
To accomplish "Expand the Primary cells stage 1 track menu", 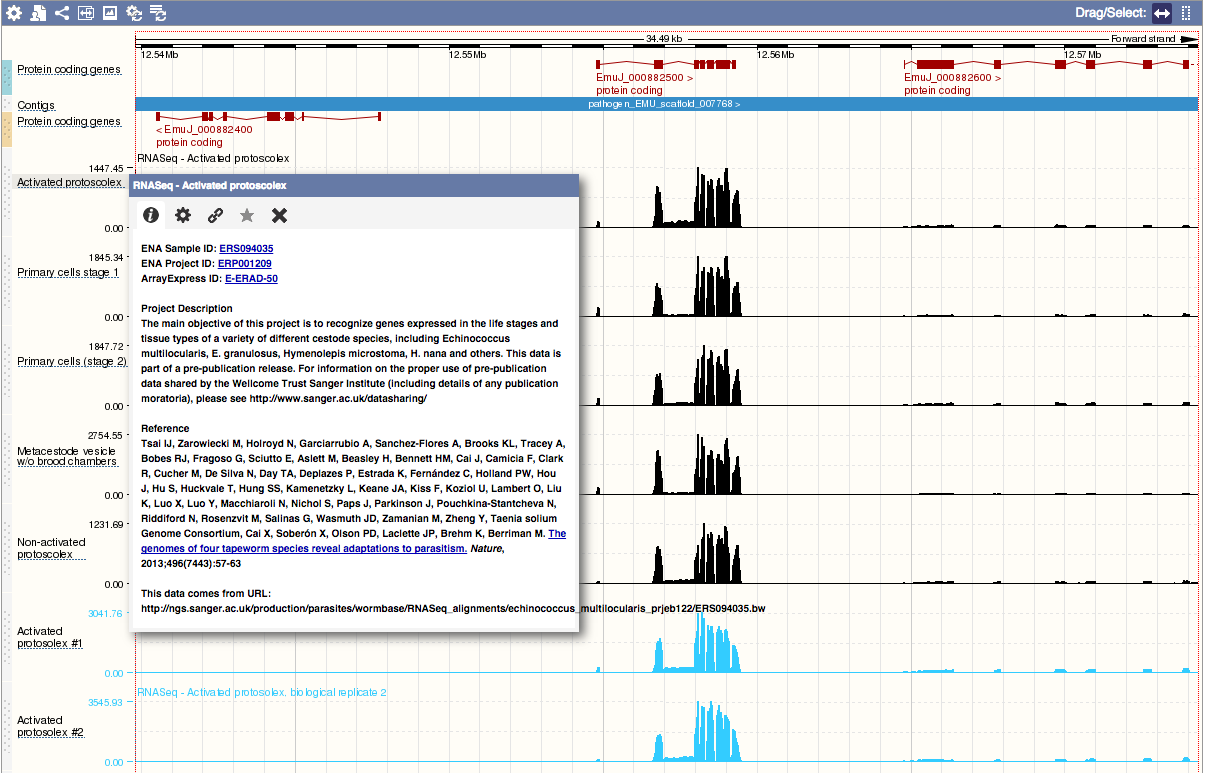I will tap(67, 272).
